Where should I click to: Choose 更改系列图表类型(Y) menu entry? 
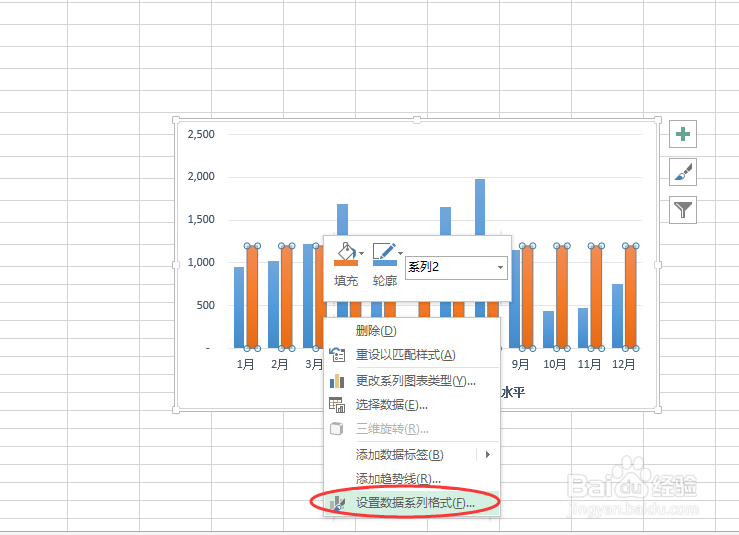click(x=411, y=380)
